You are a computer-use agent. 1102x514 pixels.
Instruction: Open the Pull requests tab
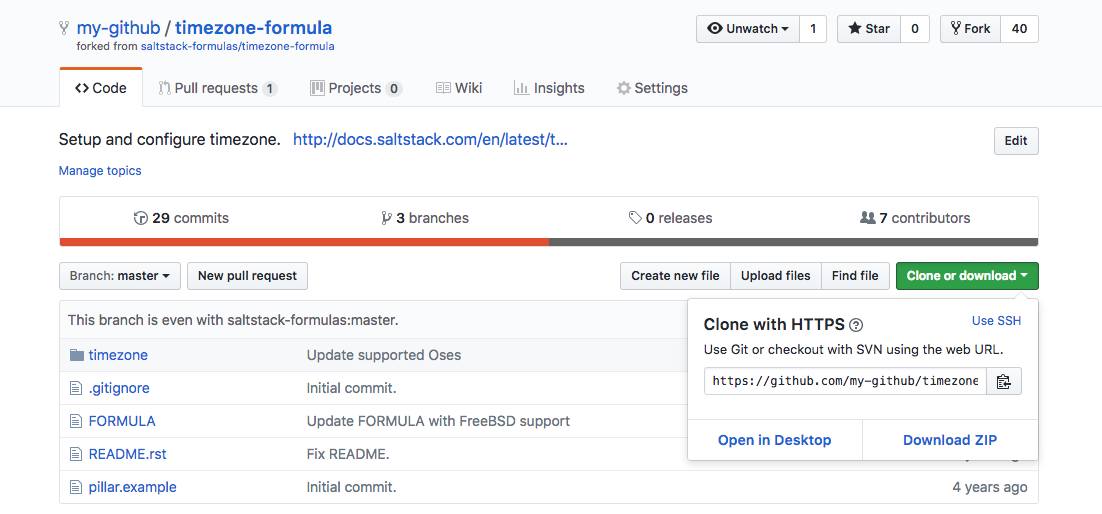pos(216,88)
